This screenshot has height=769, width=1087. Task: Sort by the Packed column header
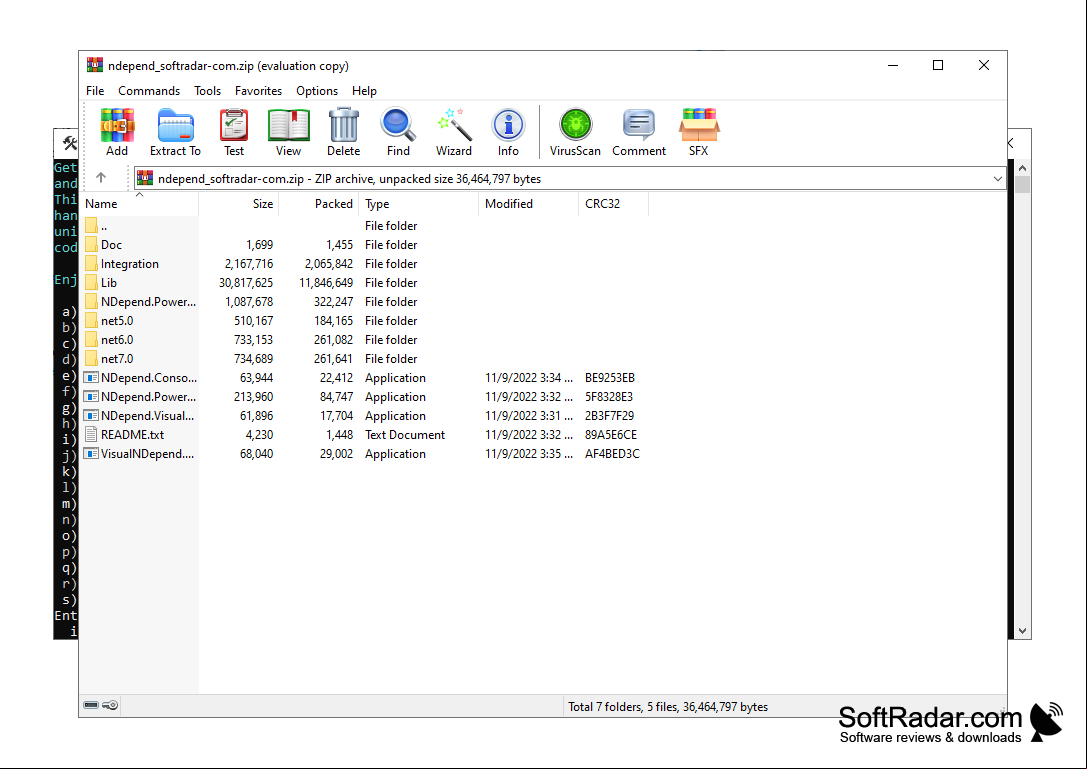click(318, 204)
